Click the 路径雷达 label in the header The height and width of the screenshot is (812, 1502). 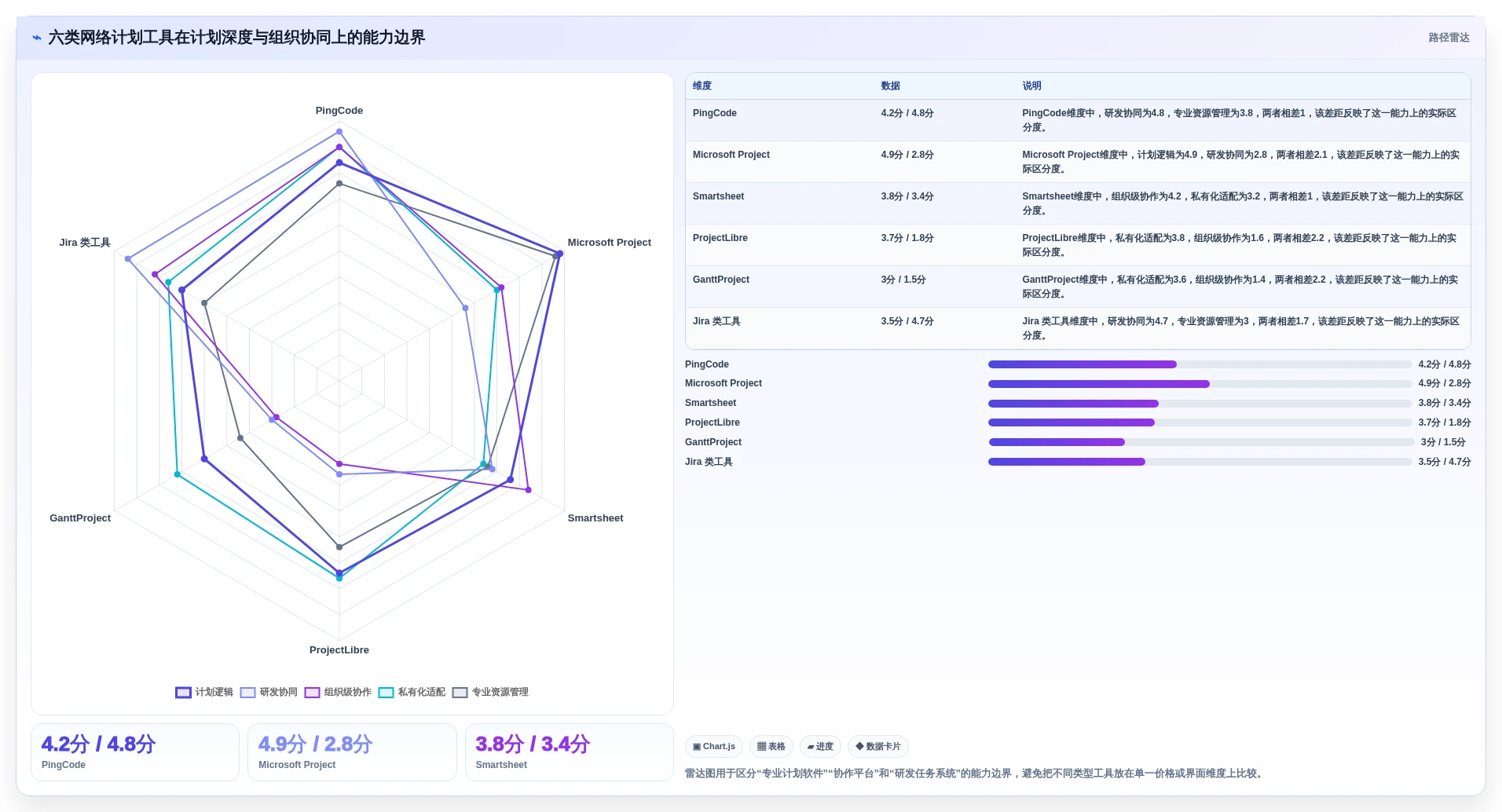pos(1449,38)
